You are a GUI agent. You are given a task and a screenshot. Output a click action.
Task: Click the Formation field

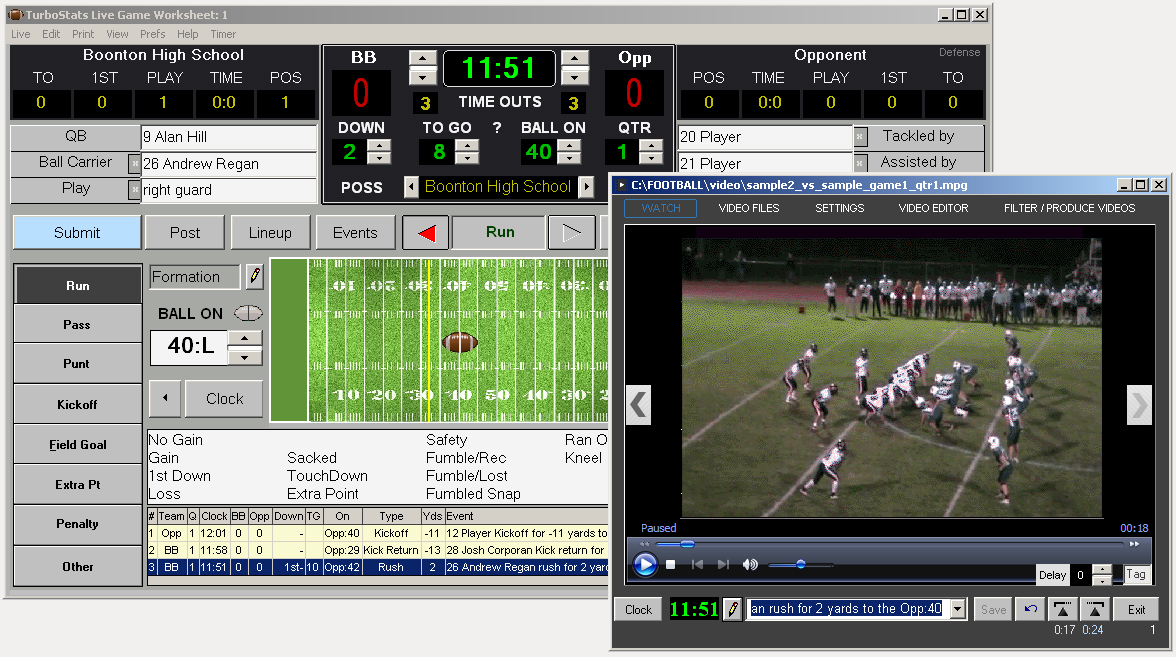(194, 277)
